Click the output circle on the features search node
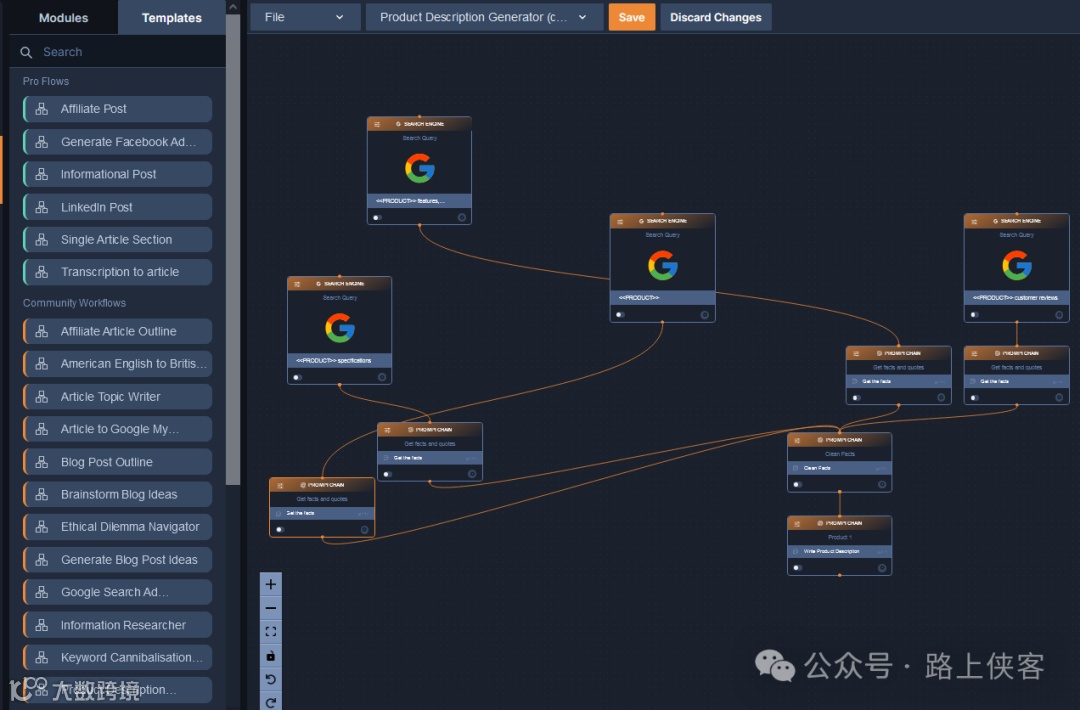 pos(461,218)
